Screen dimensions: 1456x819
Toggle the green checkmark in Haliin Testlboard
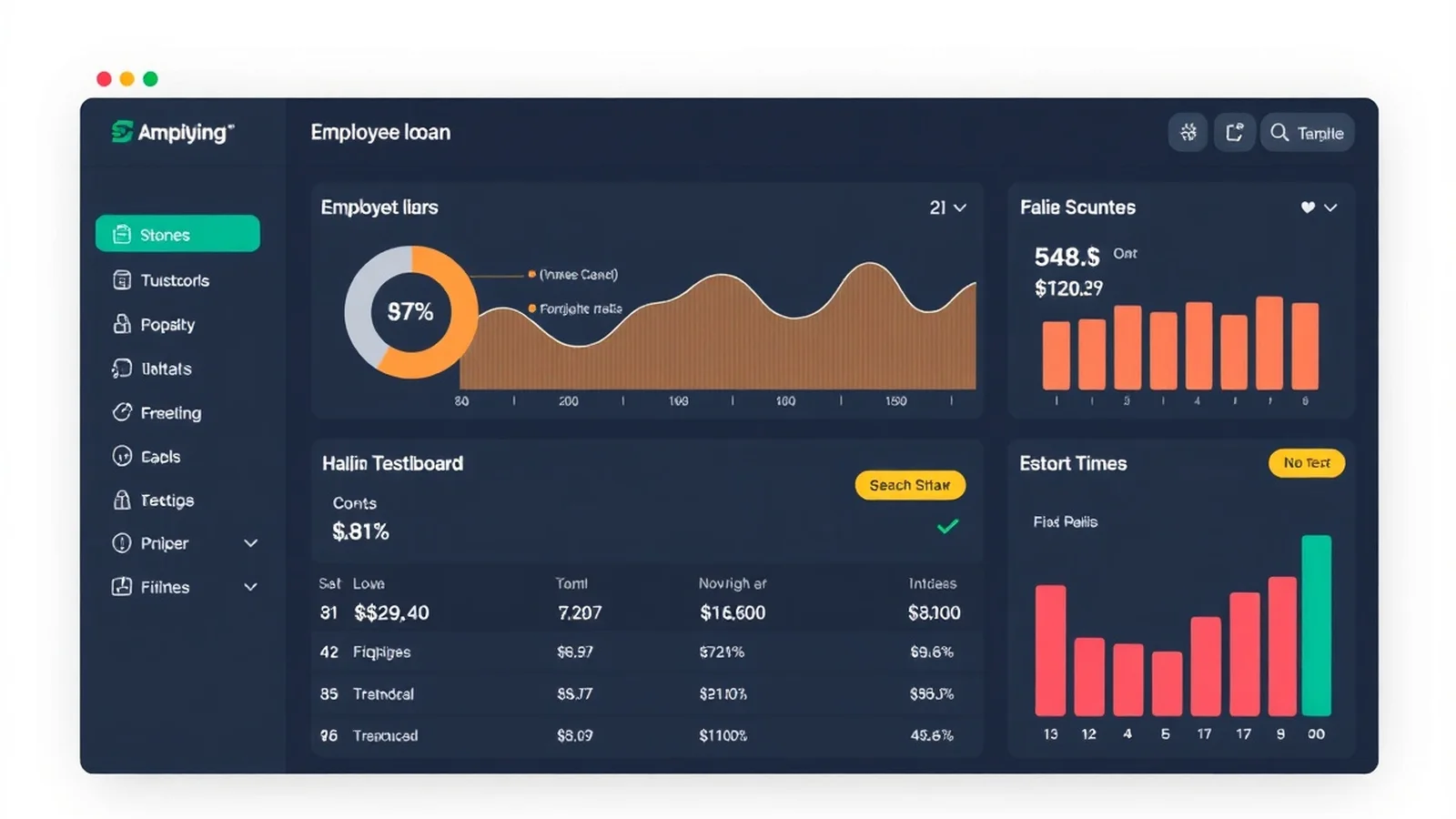point(947,526)
